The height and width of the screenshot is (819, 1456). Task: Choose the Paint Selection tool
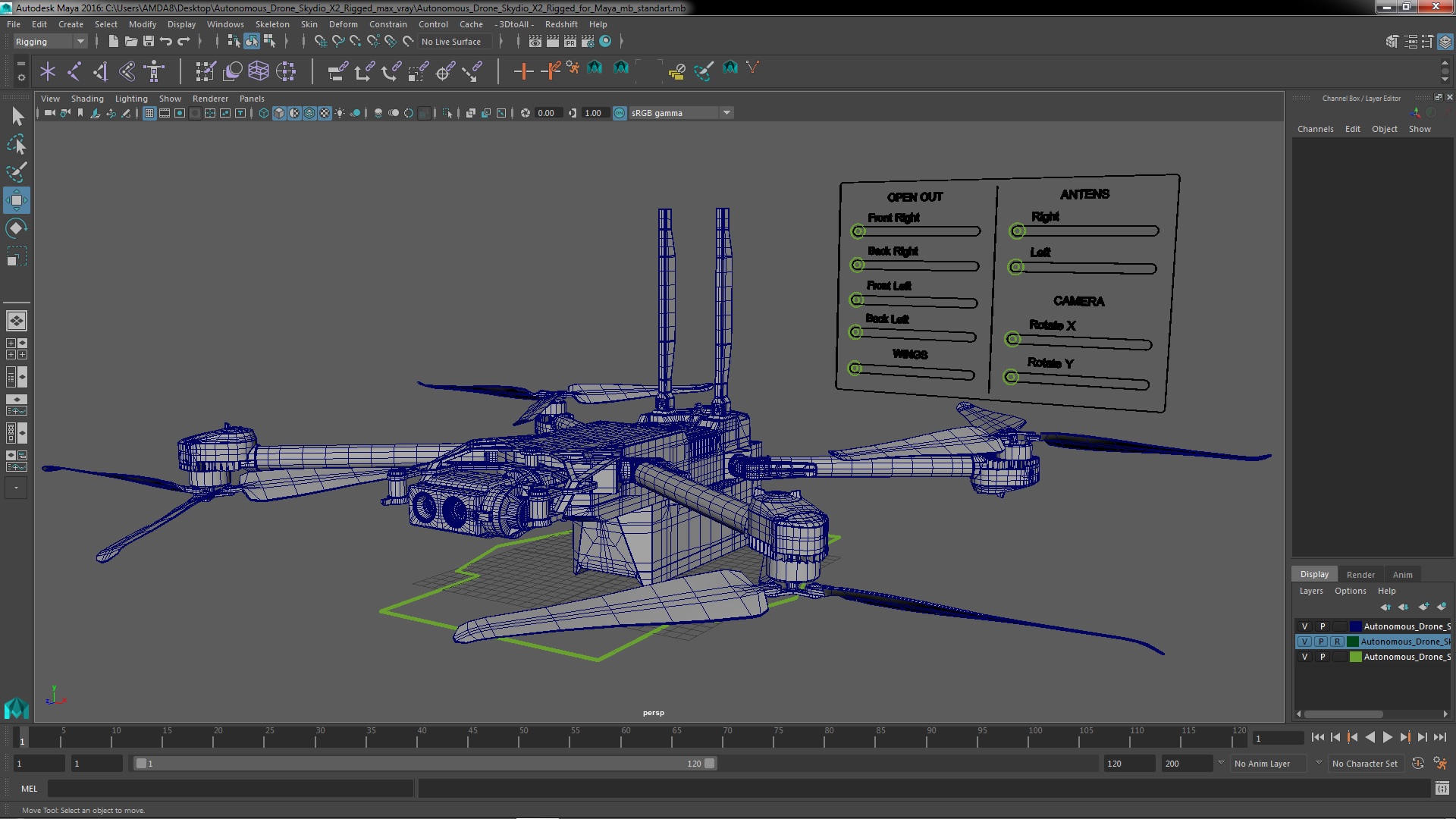click(x=17, y=172)
